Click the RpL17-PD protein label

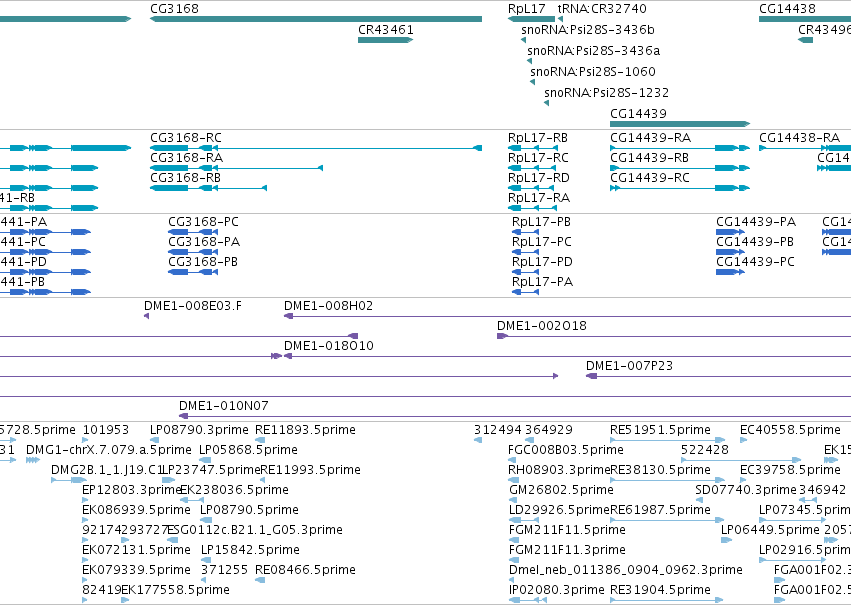(543, 262)
